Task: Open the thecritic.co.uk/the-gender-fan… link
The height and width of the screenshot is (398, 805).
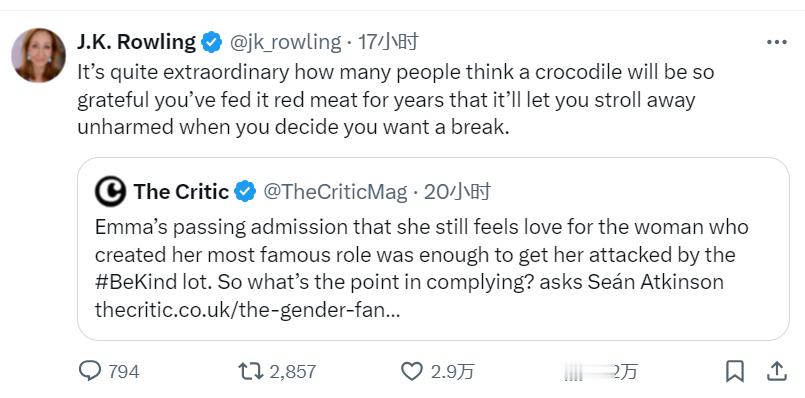Action: [x=247, y=310]
